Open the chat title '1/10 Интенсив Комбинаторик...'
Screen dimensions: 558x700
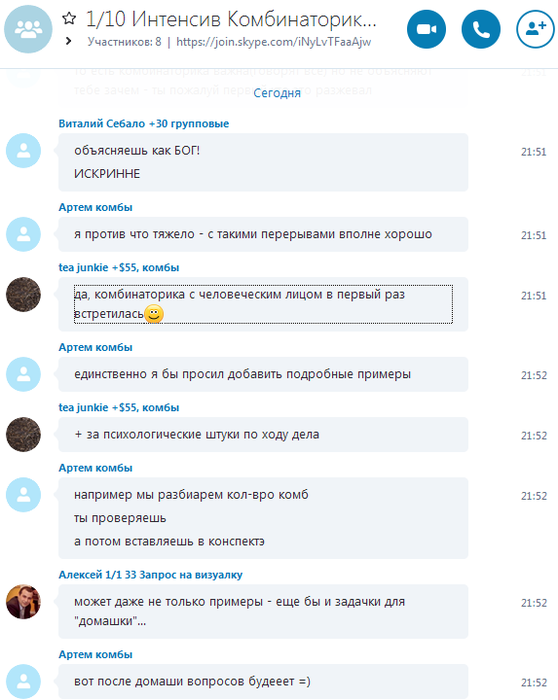(231, 19)
